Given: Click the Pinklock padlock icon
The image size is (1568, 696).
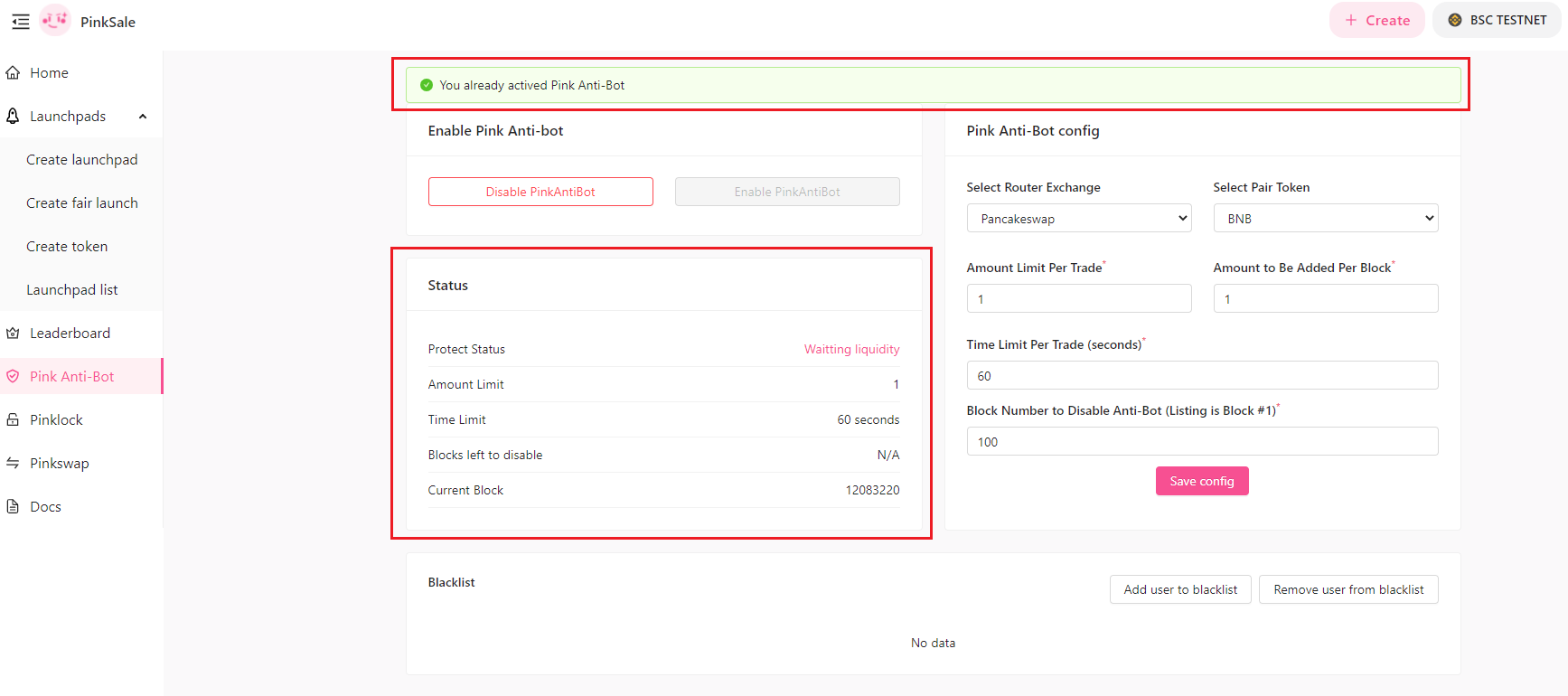Looking at the screenshot, I should (13, 419).
